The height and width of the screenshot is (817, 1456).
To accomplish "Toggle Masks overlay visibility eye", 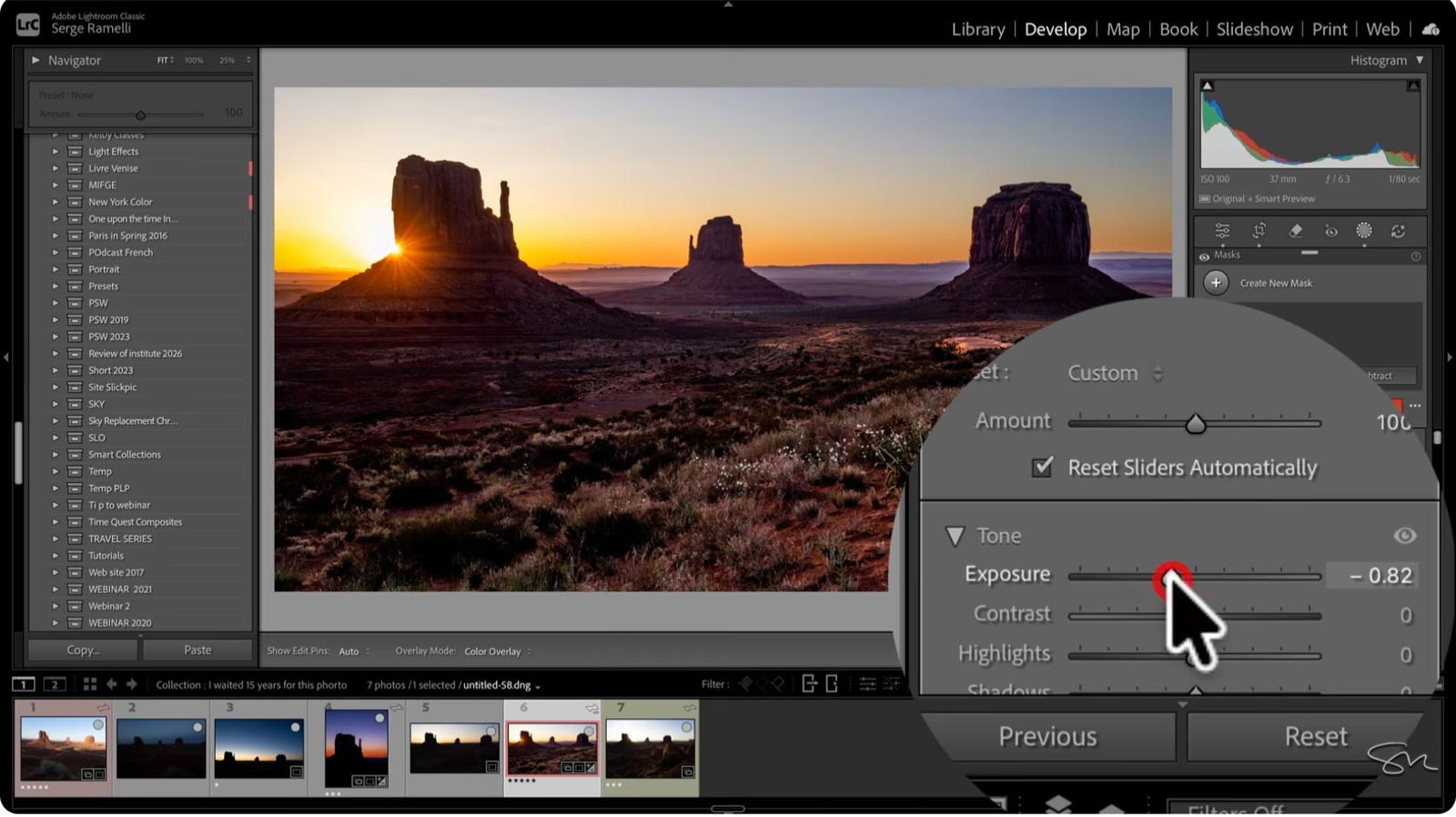I will [1205, 257].
